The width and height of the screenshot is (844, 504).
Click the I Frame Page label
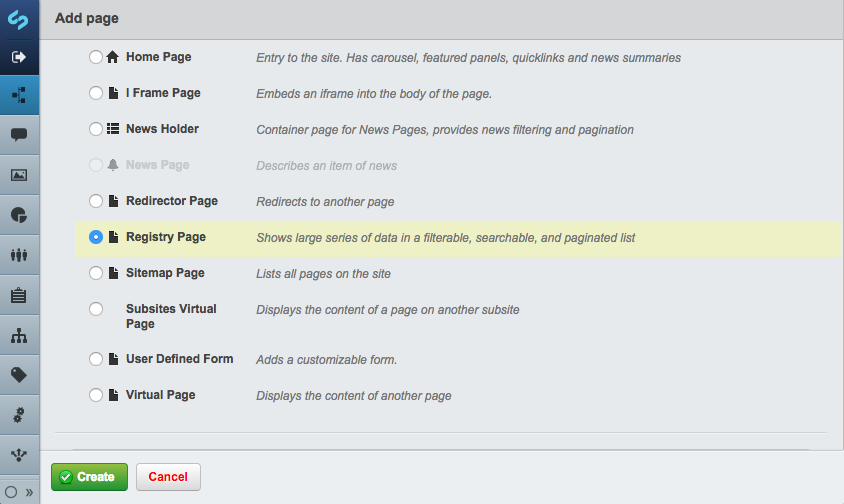[163, 93]
